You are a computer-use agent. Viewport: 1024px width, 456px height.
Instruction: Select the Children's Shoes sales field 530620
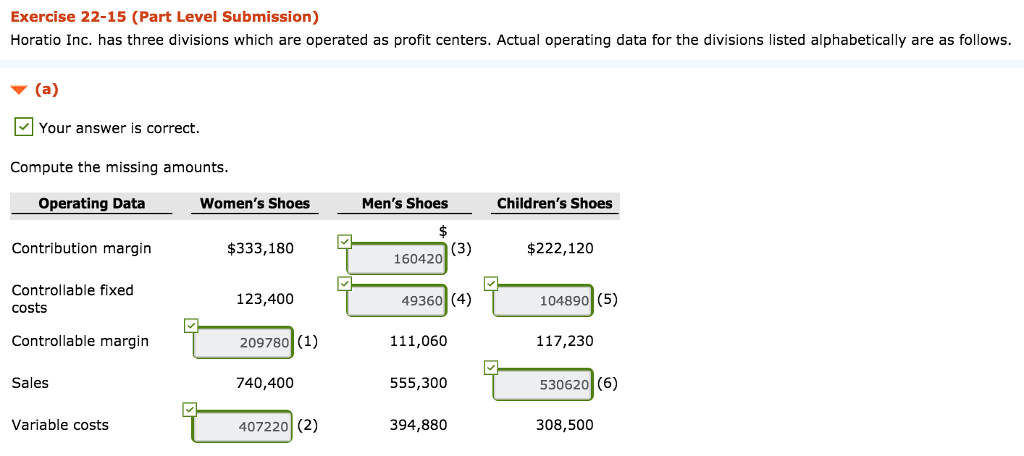pos(544,384)
